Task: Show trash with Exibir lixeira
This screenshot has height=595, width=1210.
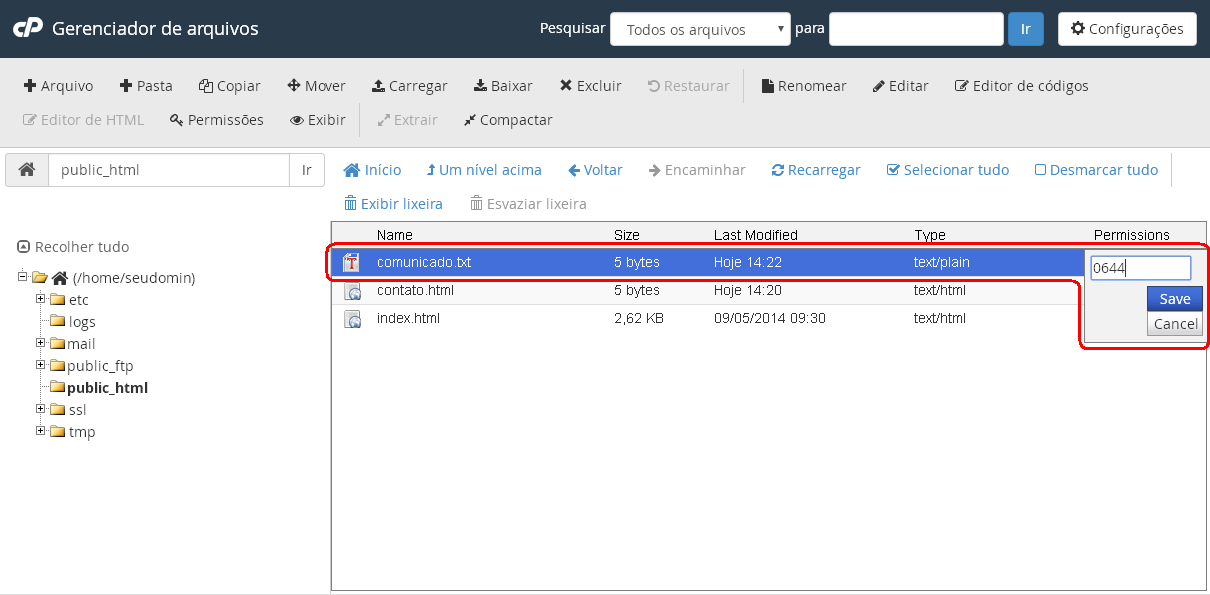Action: pos(393,203)
